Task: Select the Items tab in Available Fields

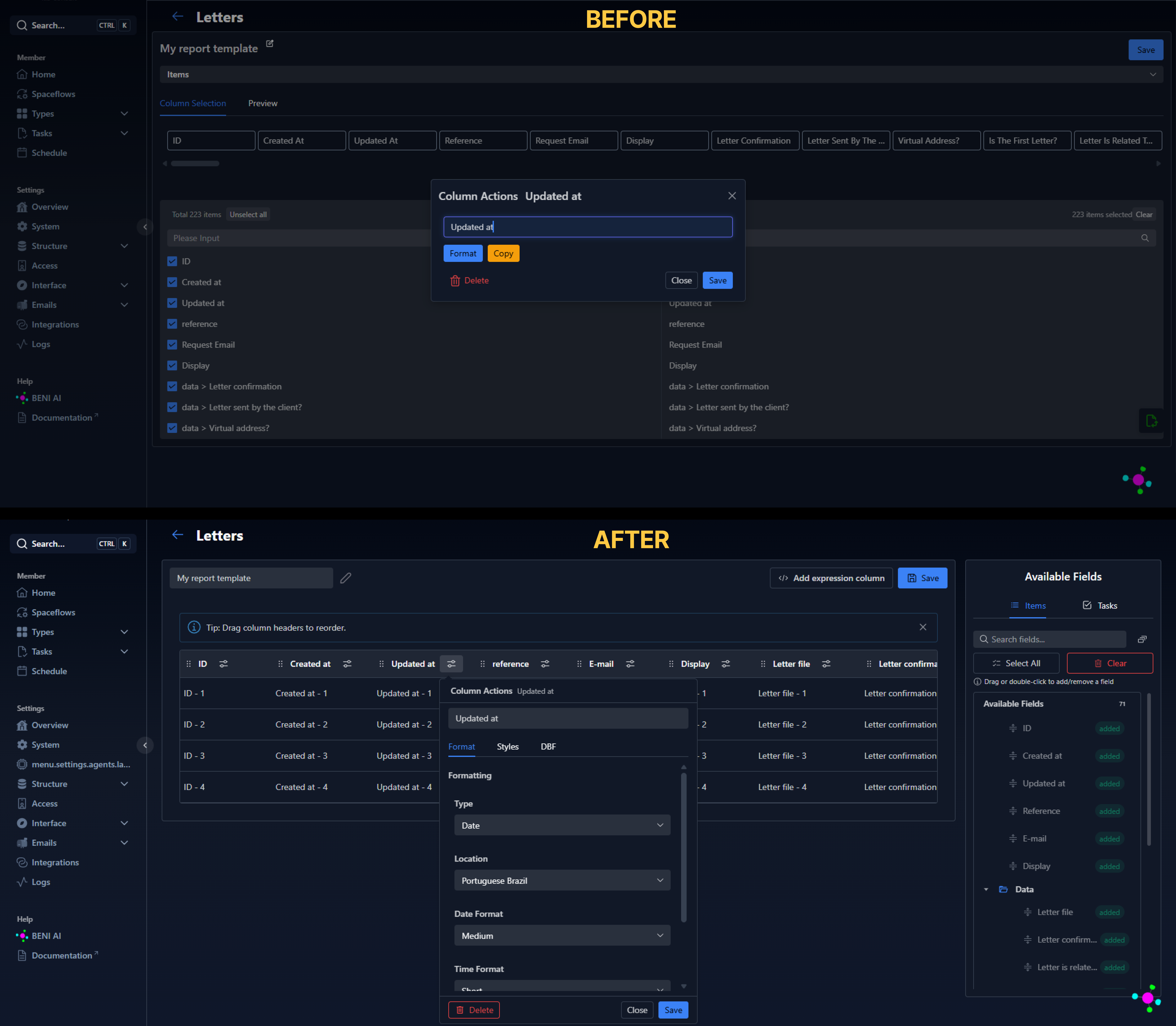Action: [x=1028, y=606]
